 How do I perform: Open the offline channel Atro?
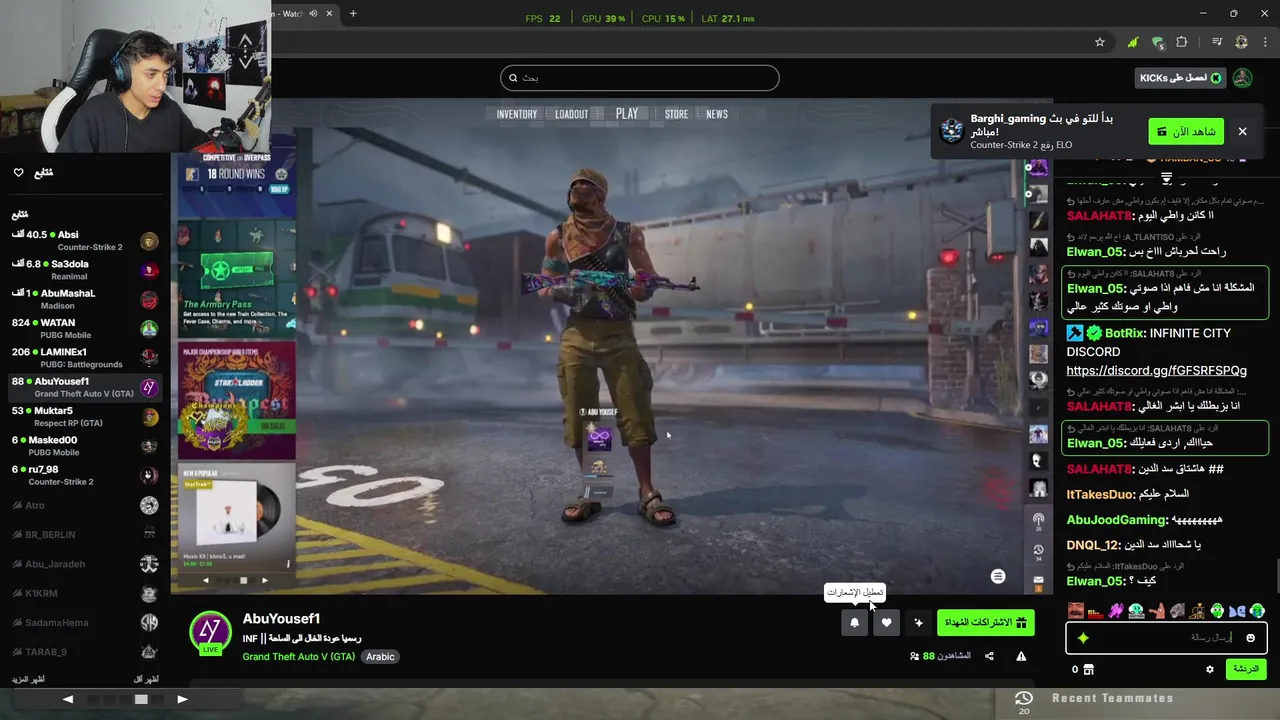coord(84,505)
